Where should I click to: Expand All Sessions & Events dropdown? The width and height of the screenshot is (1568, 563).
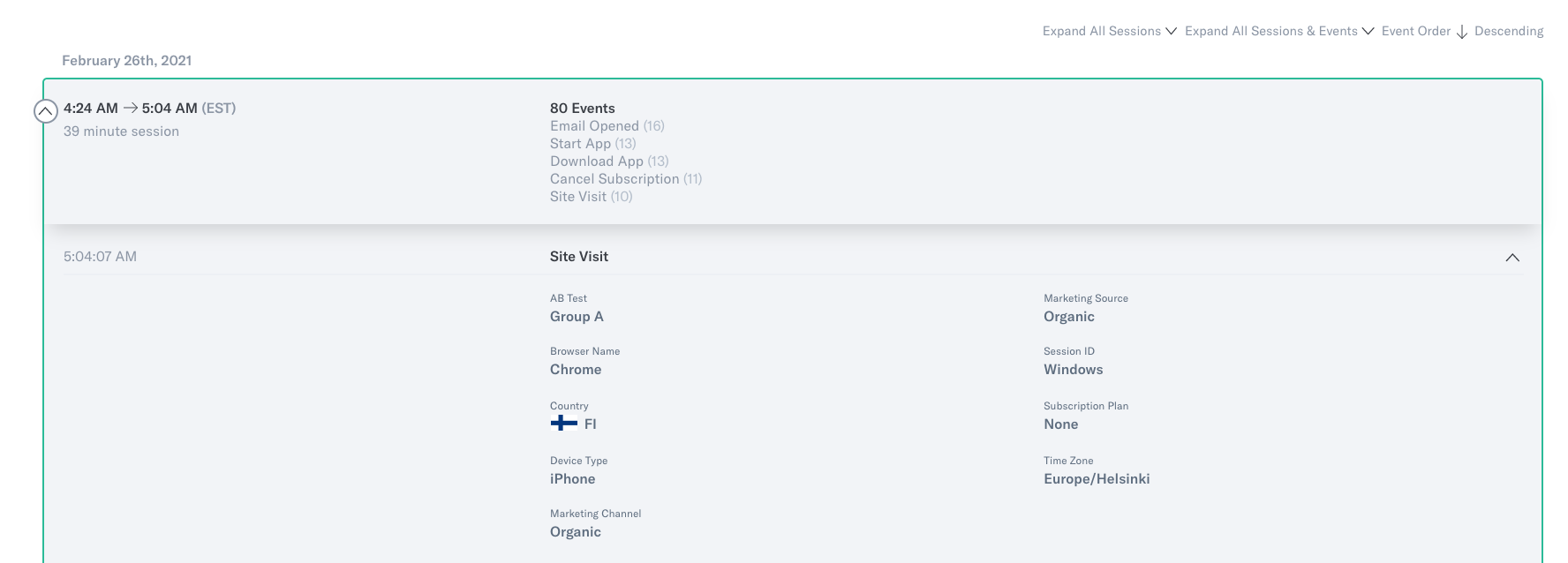pyautogui.click(x=1278, y=31)
